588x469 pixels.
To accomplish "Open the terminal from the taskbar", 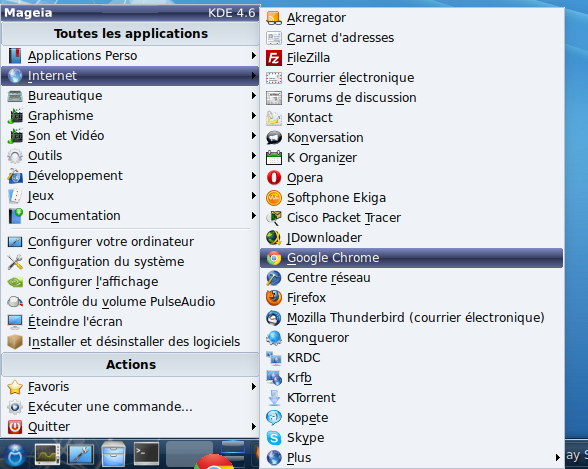I will (x=146, y=454).
